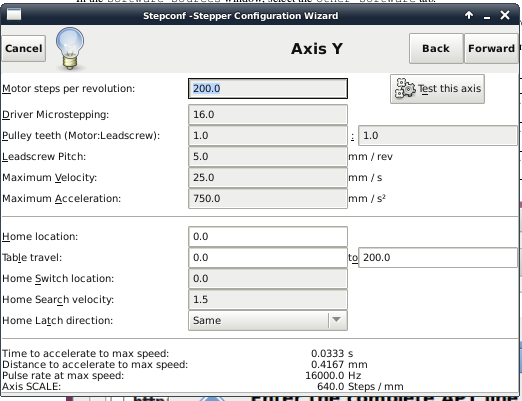Click the 'Pulley teeth (Motor:Leadscrew):' label
522x401 pixels.
click(x=81, y=136)
